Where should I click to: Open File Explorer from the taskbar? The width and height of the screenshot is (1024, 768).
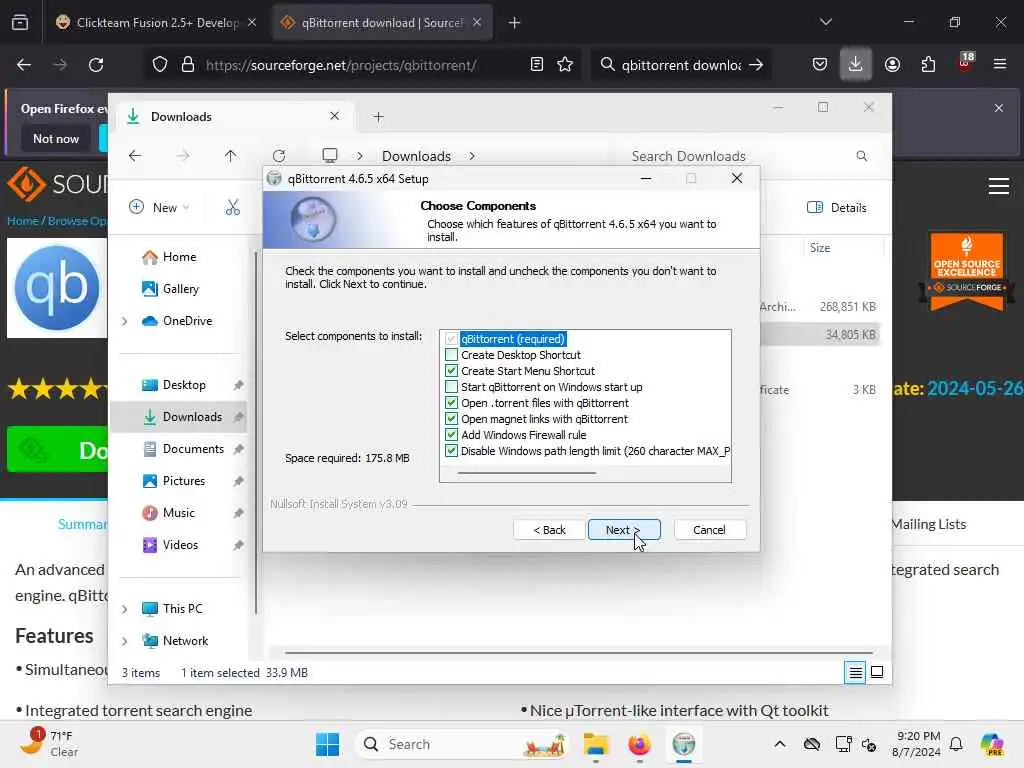click(596, 744)
